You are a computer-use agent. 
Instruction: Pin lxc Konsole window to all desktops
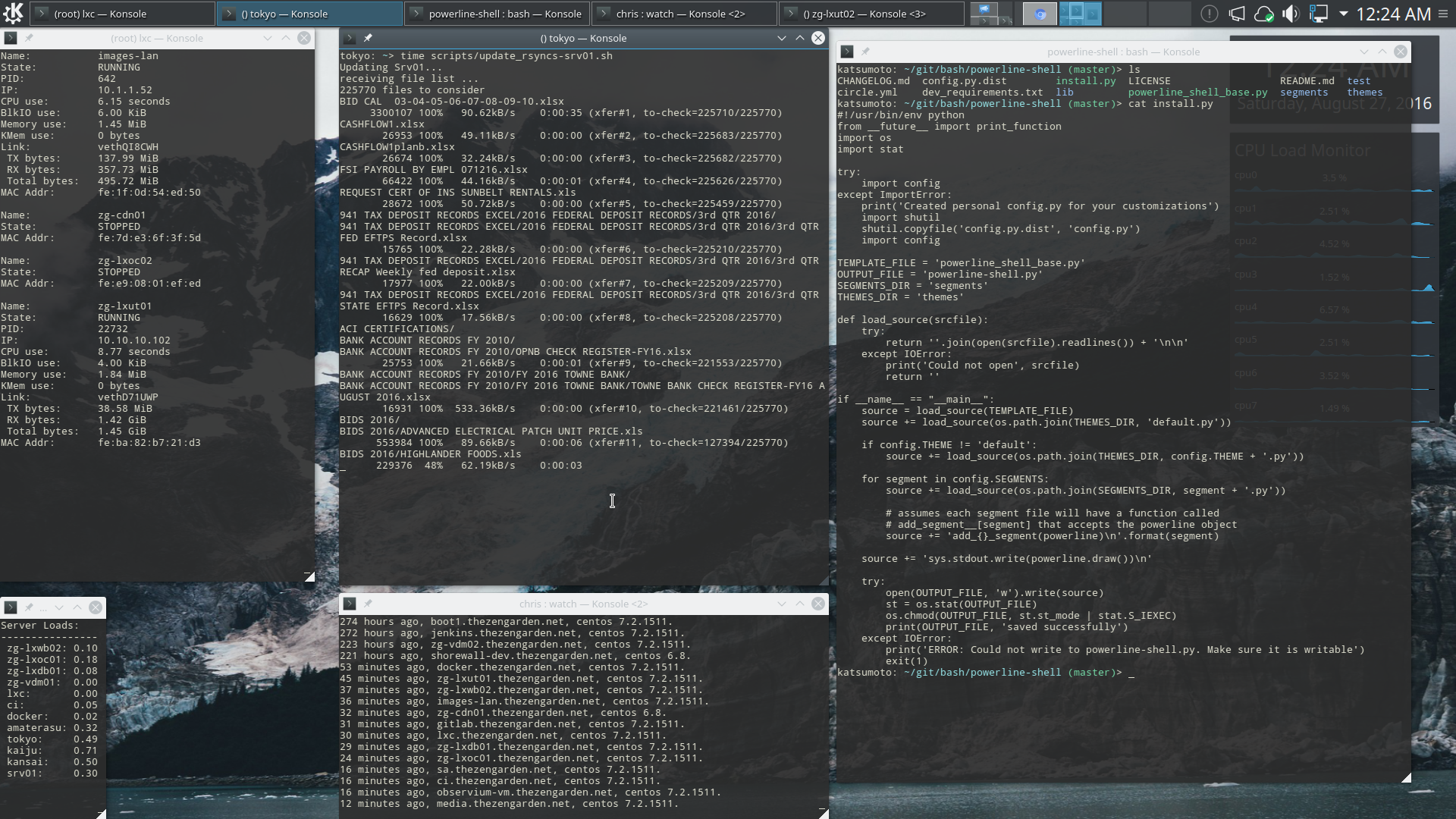(x=29, y=38)
